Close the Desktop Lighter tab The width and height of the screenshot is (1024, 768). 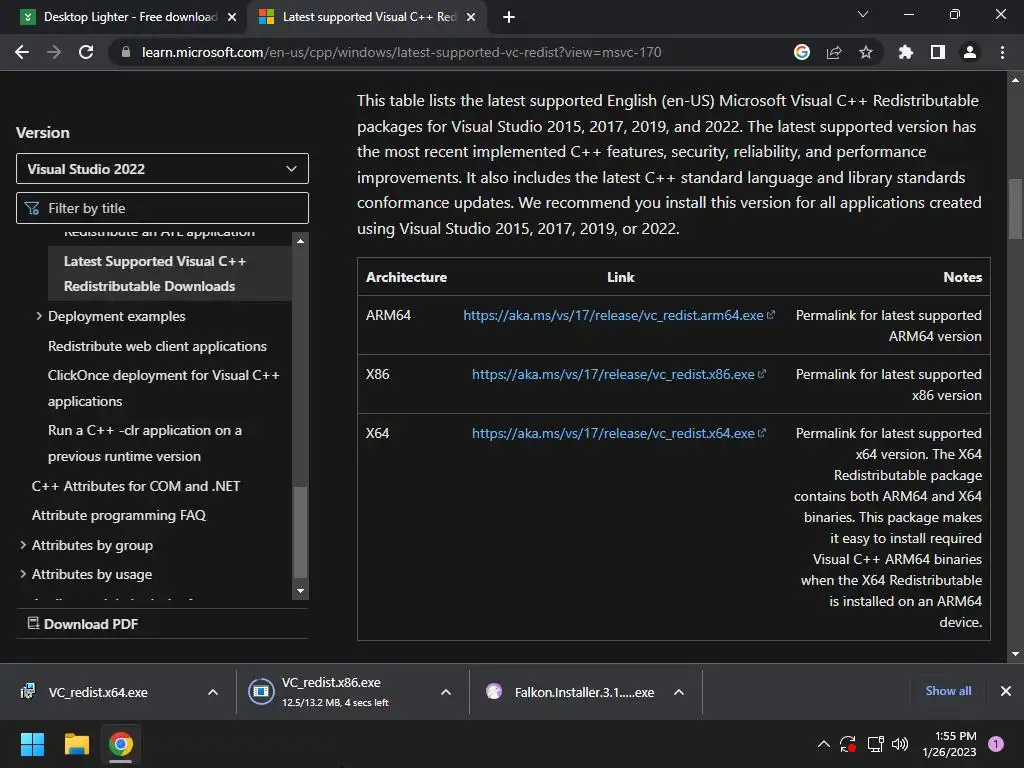232,17
